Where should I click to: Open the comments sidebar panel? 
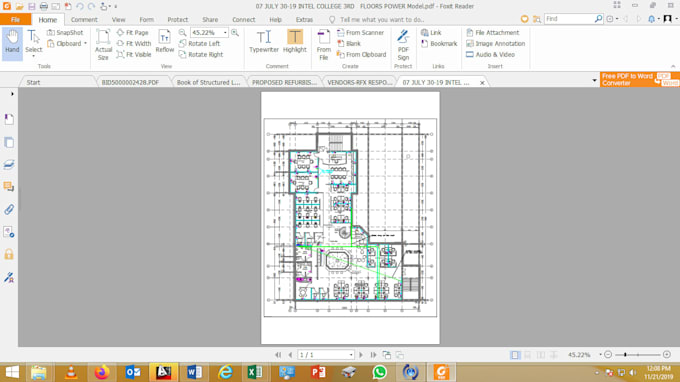click(9, 187)
